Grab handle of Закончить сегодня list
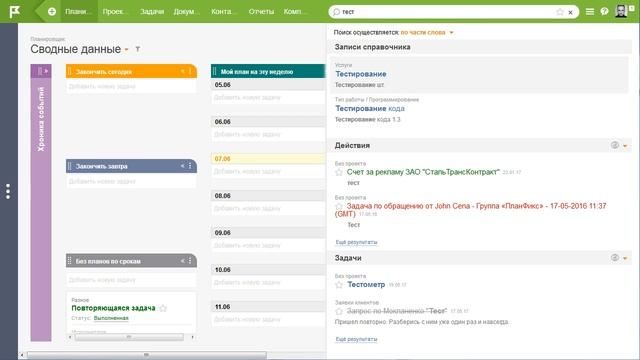The width and height of the screenshot is (640, 360). click(69, 71)
